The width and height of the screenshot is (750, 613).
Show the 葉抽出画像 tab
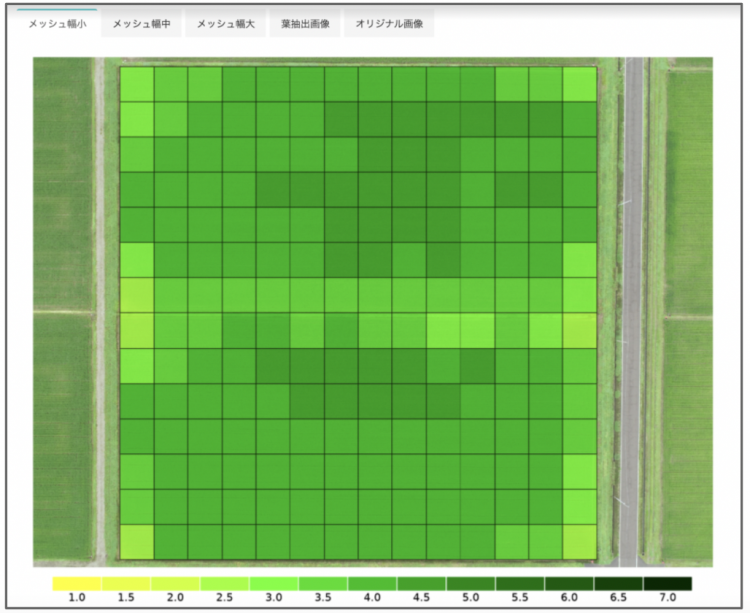[x=305, y=23]
